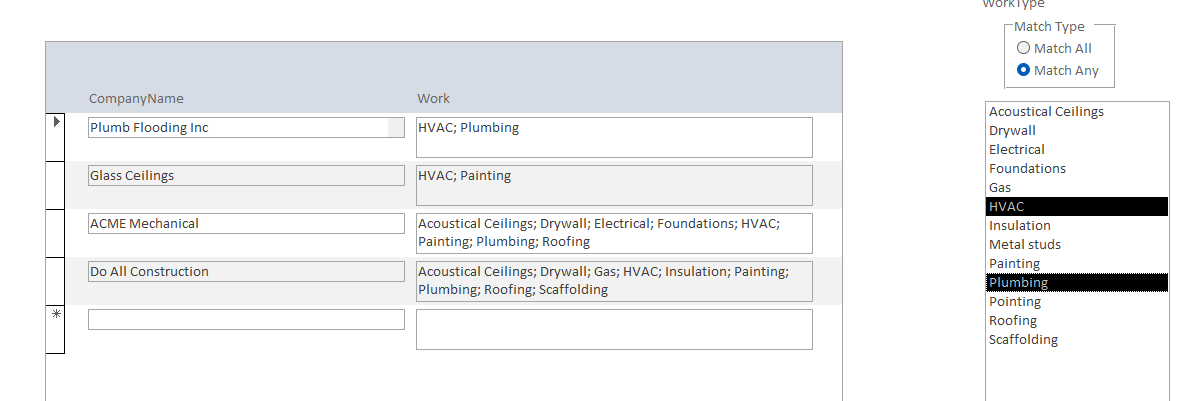Viewport: 1184px width, 401px height.
Task: Select the Do All Construction record selector
Action: 55,281
